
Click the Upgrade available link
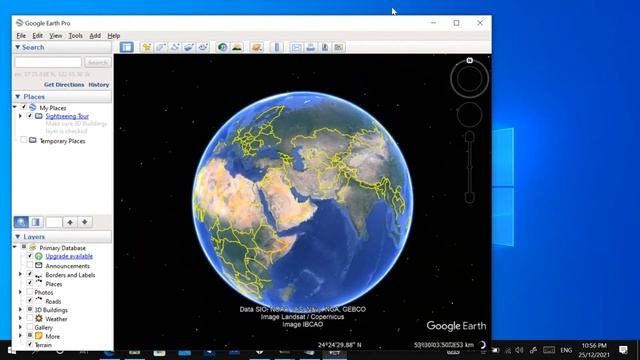[69, 256]
